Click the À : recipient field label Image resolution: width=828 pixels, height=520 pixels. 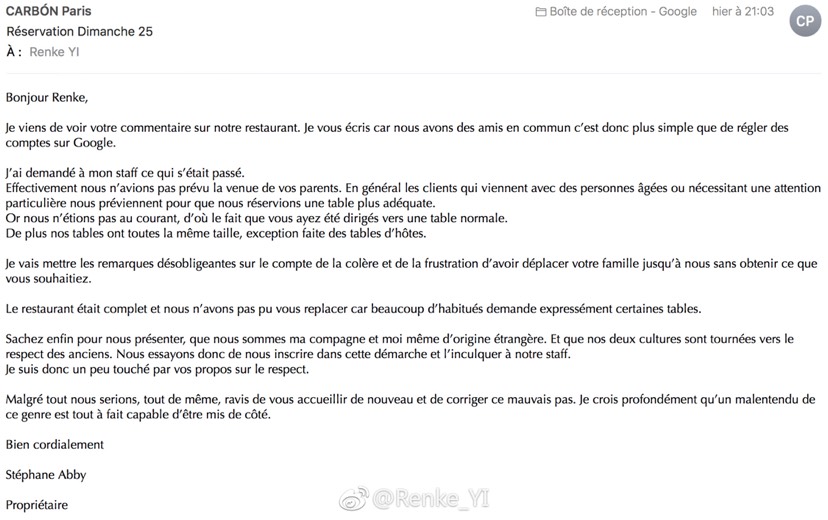pos(14,52)
